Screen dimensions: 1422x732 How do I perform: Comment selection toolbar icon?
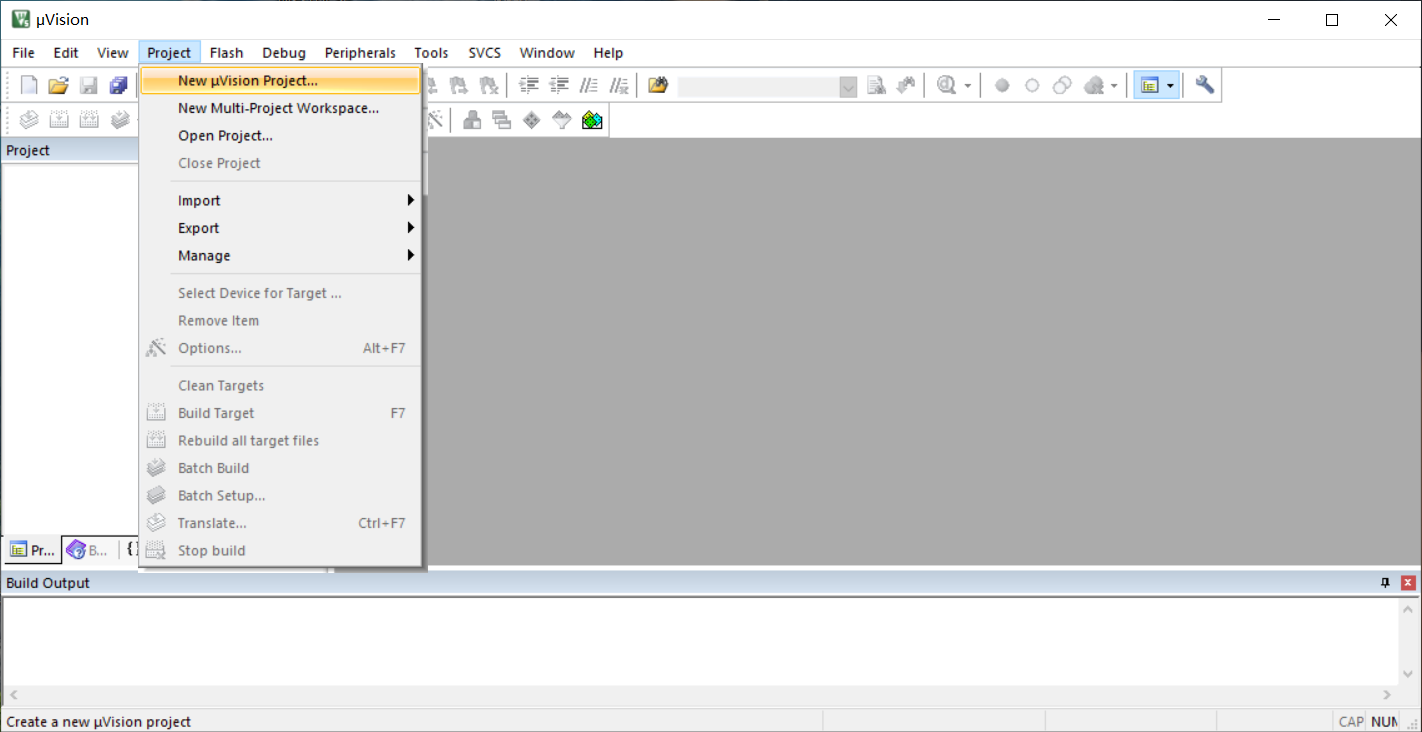[589, 86]
